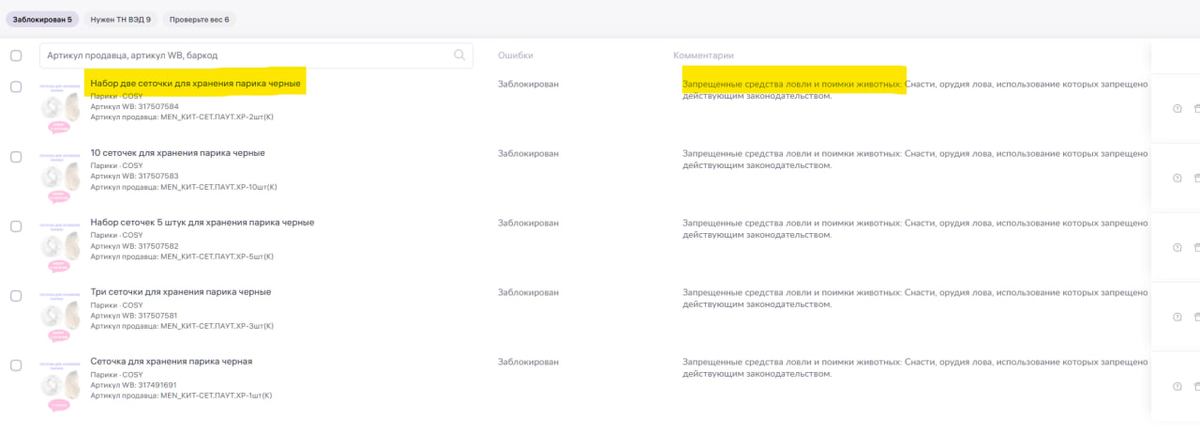This screenshot has width=1200, height=435.
Task: Check the box for 'Сеточка для хранения парика черная'
Action: click(x=16, y=366)
